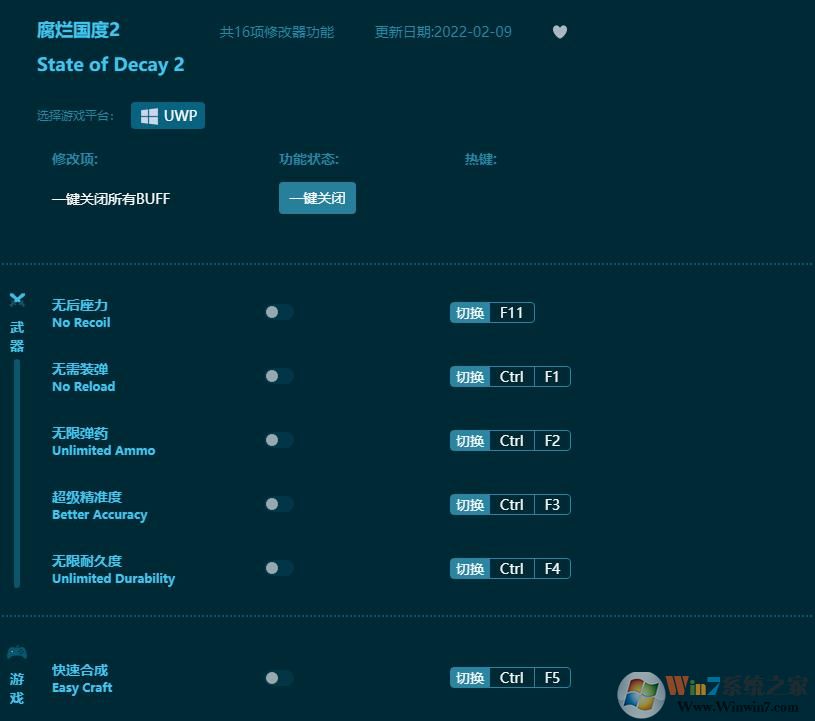
Task: Click 切换 button in Better Accuracy row
Action: 470,505
